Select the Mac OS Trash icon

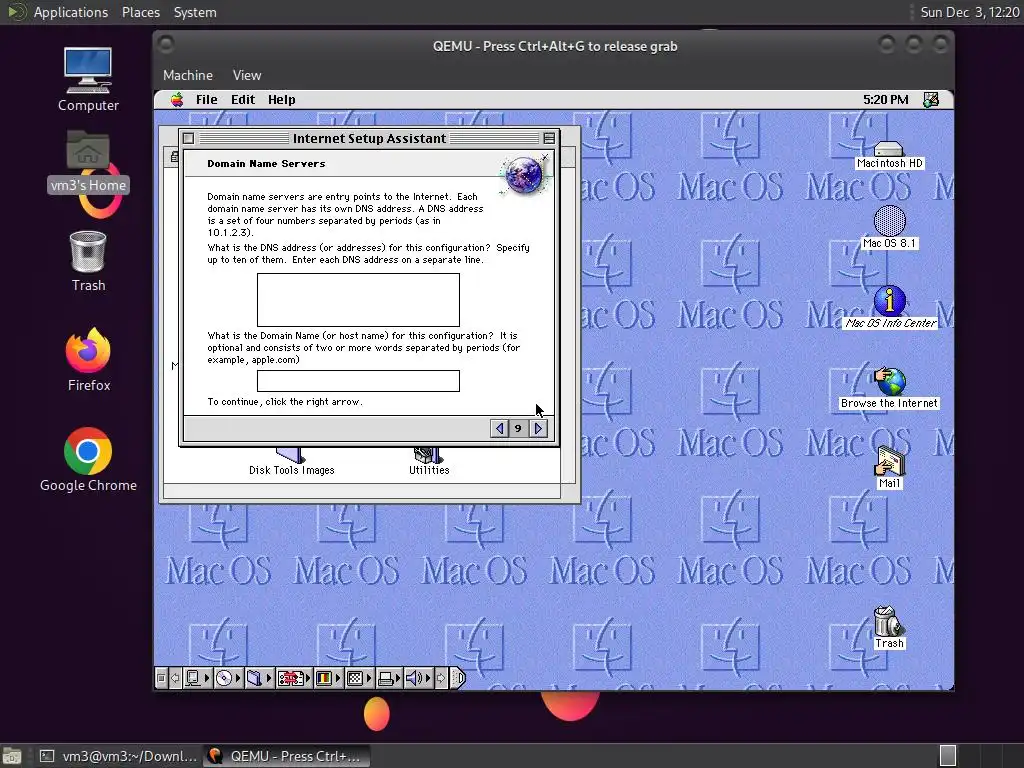point(889,628)
